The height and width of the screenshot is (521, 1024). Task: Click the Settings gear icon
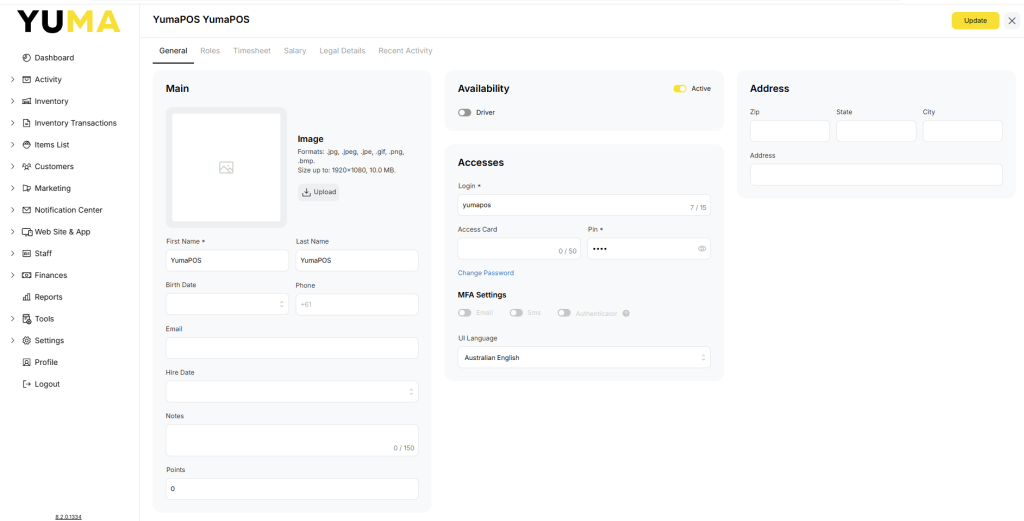pos(27,340)
